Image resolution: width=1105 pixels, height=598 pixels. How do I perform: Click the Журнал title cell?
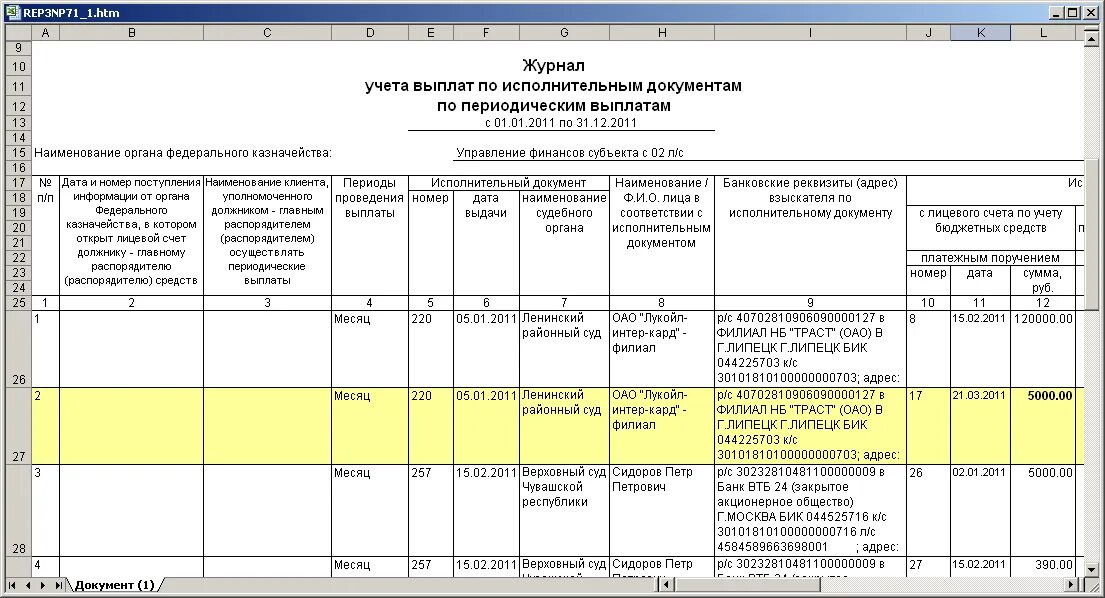(x=553, y=66)
